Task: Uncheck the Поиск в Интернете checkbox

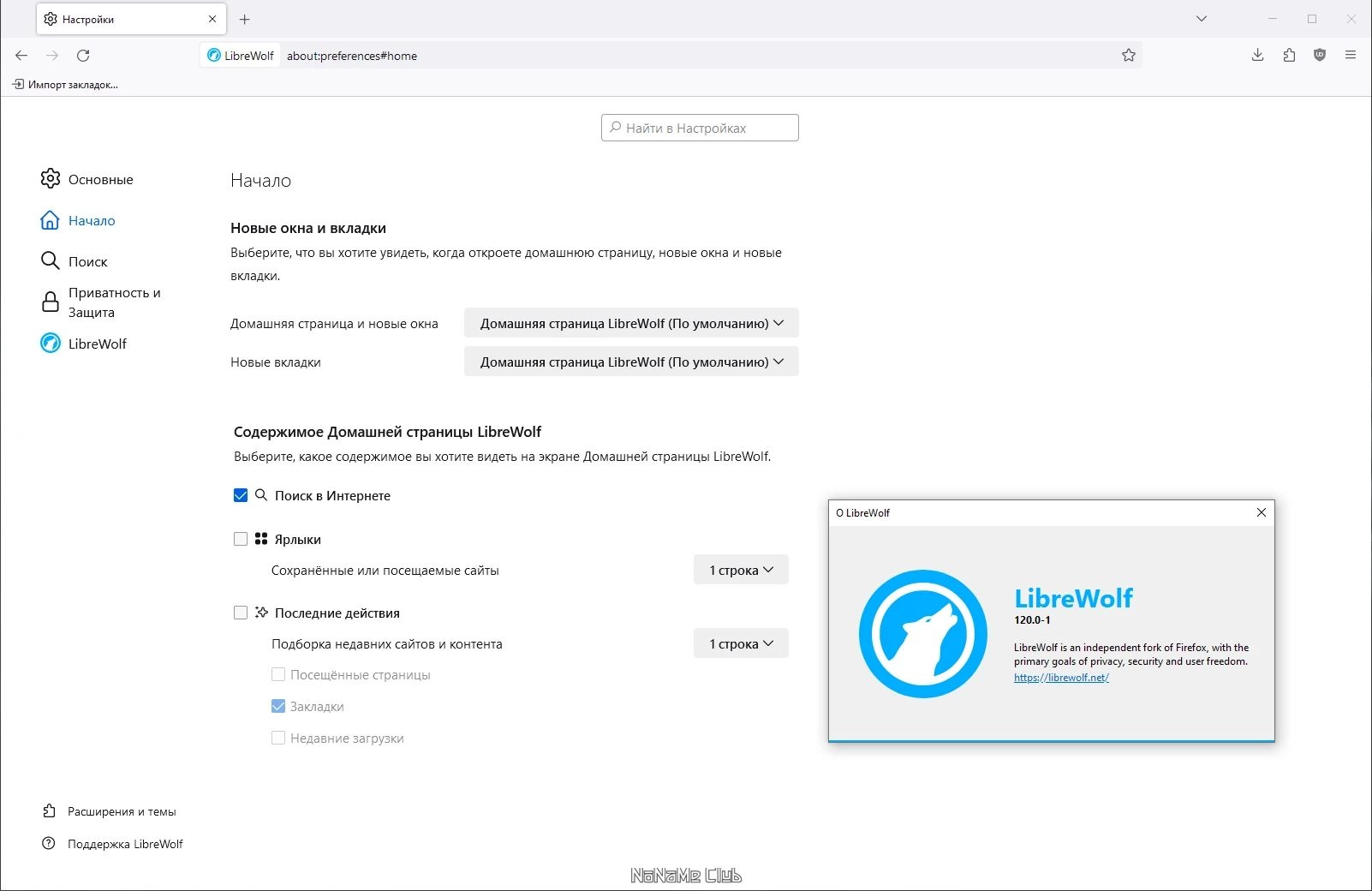Action: click(241, 495)
